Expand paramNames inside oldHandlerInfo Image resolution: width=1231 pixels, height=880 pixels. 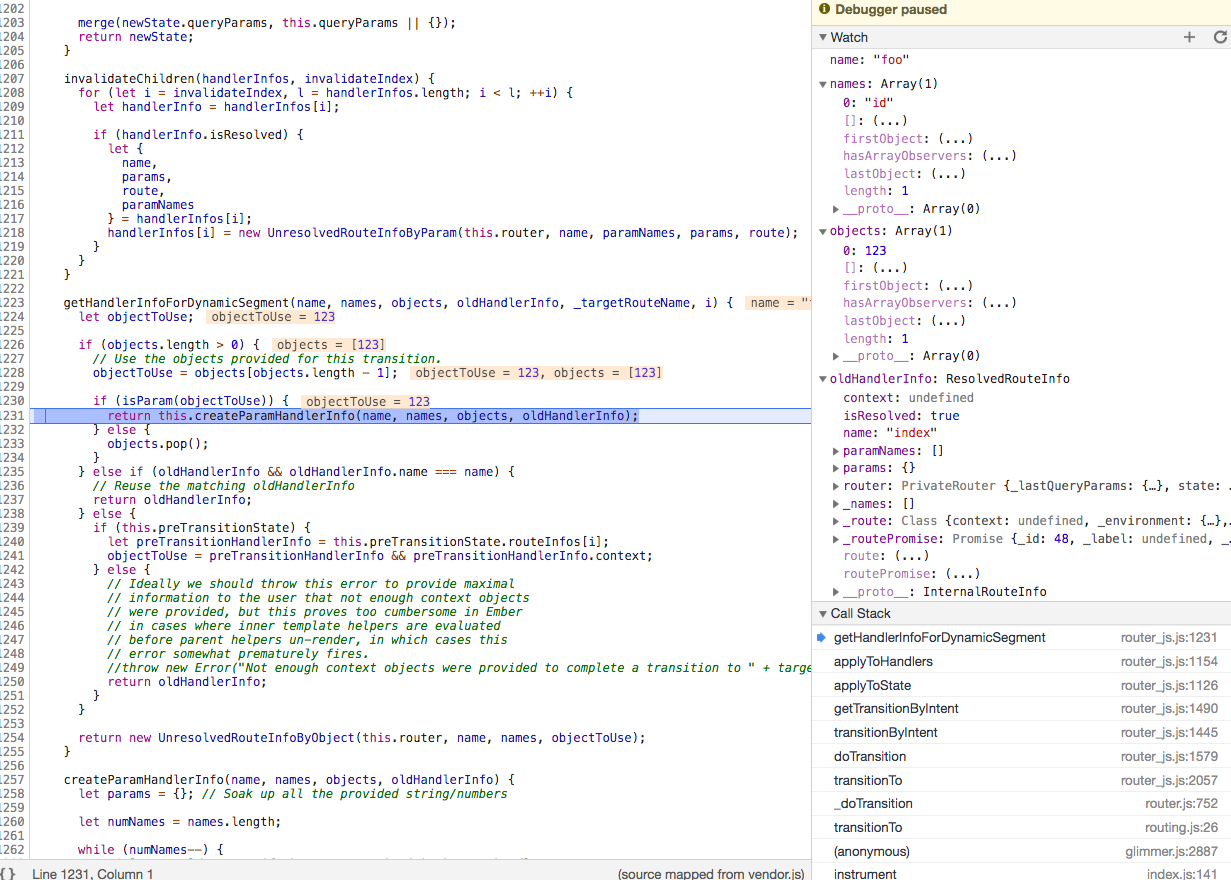tap(836, 450)
